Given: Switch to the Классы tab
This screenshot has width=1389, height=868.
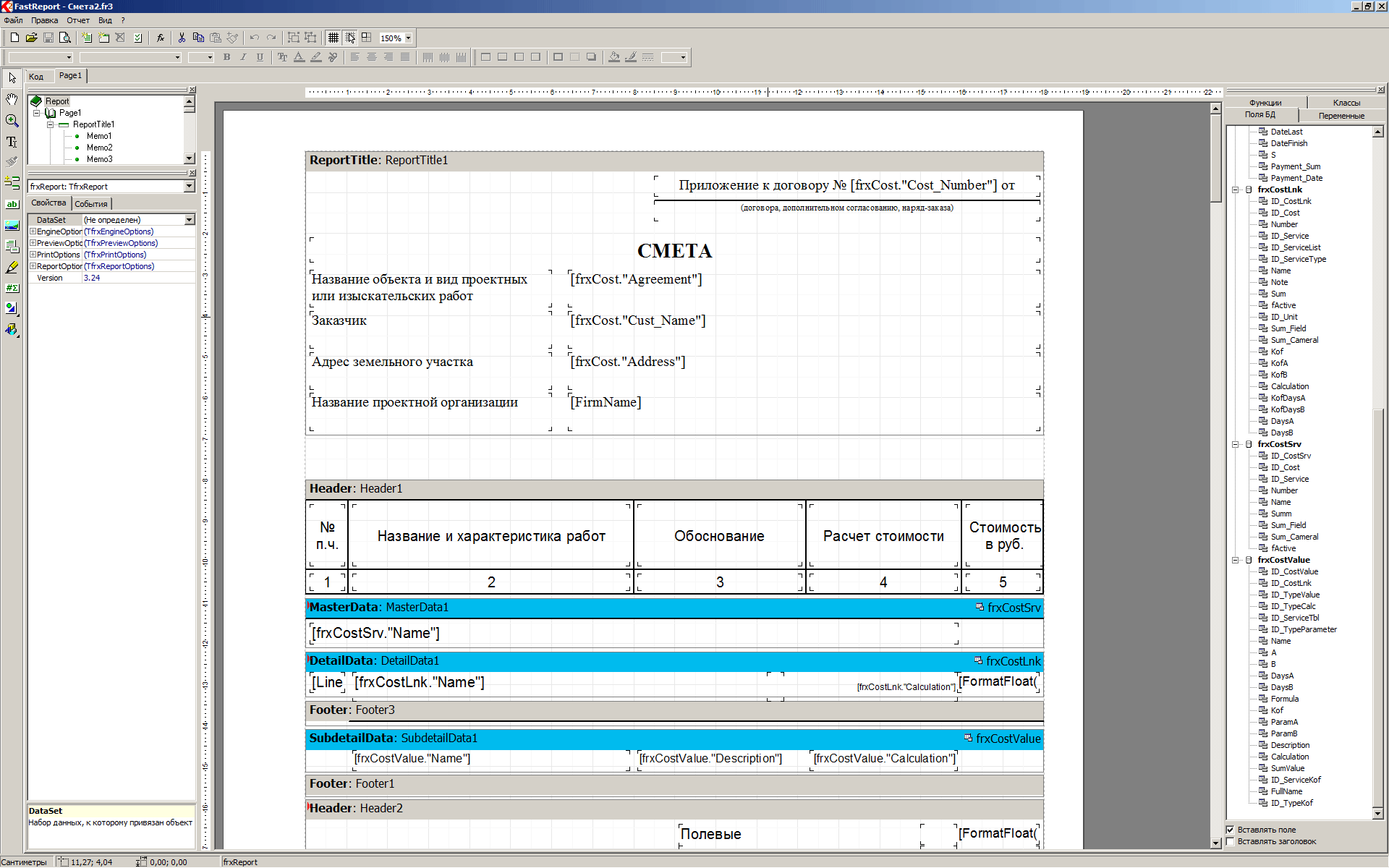Looking at the screenshot, I should [1346, 103].
